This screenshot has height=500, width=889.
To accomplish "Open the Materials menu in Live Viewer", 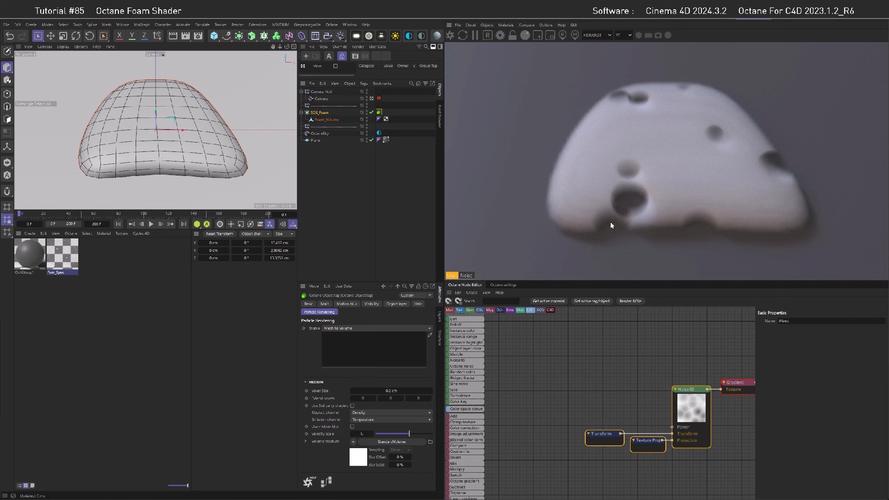I will (506, 26).
